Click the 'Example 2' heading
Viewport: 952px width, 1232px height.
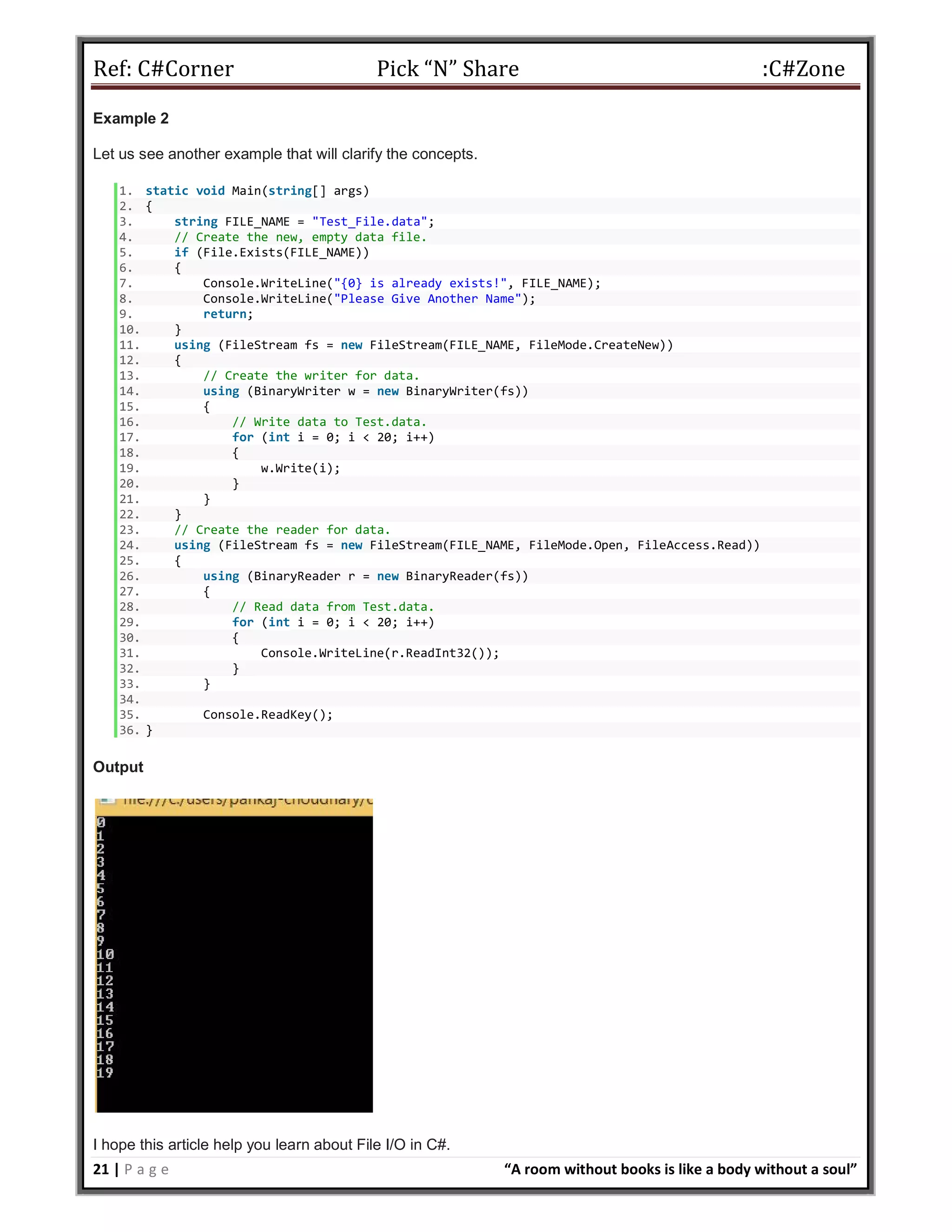coord(131,119)
